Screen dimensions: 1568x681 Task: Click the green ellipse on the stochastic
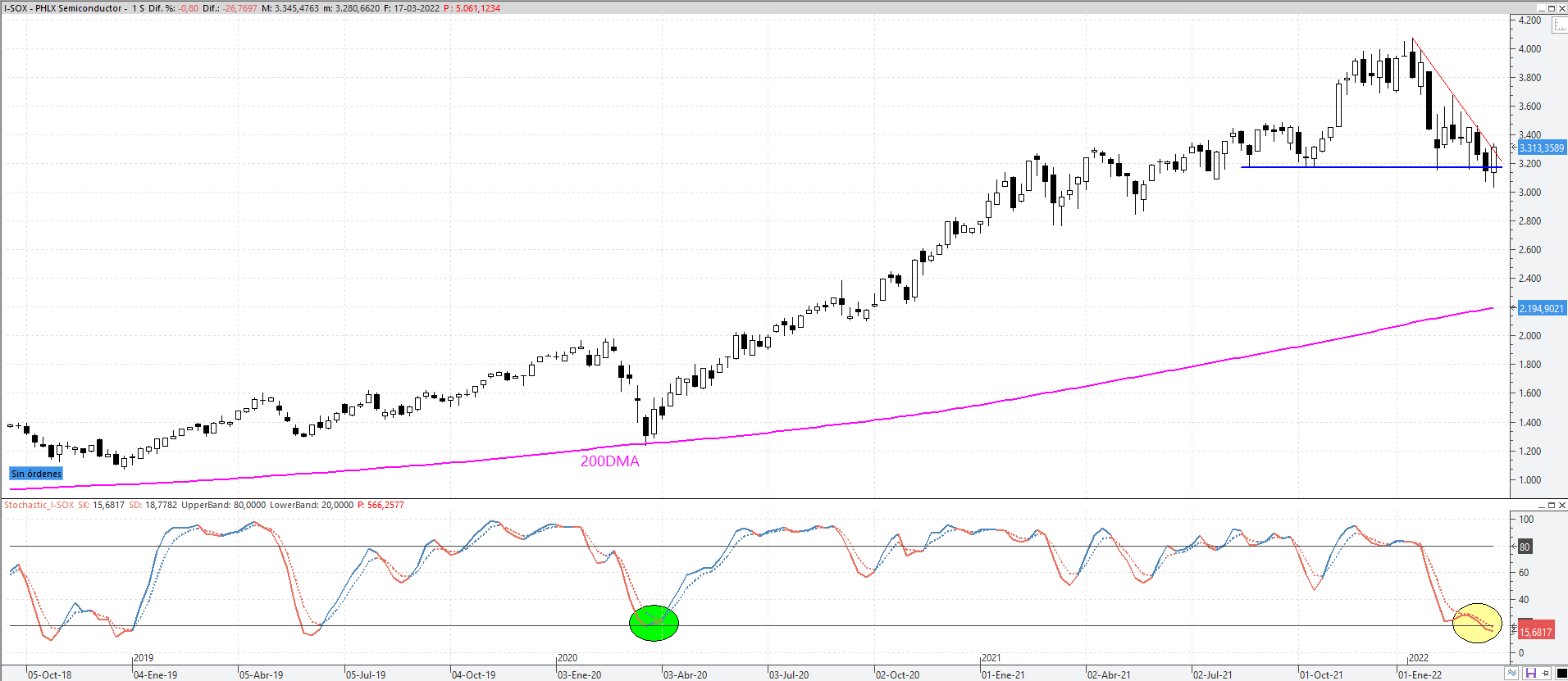[654, 623]
